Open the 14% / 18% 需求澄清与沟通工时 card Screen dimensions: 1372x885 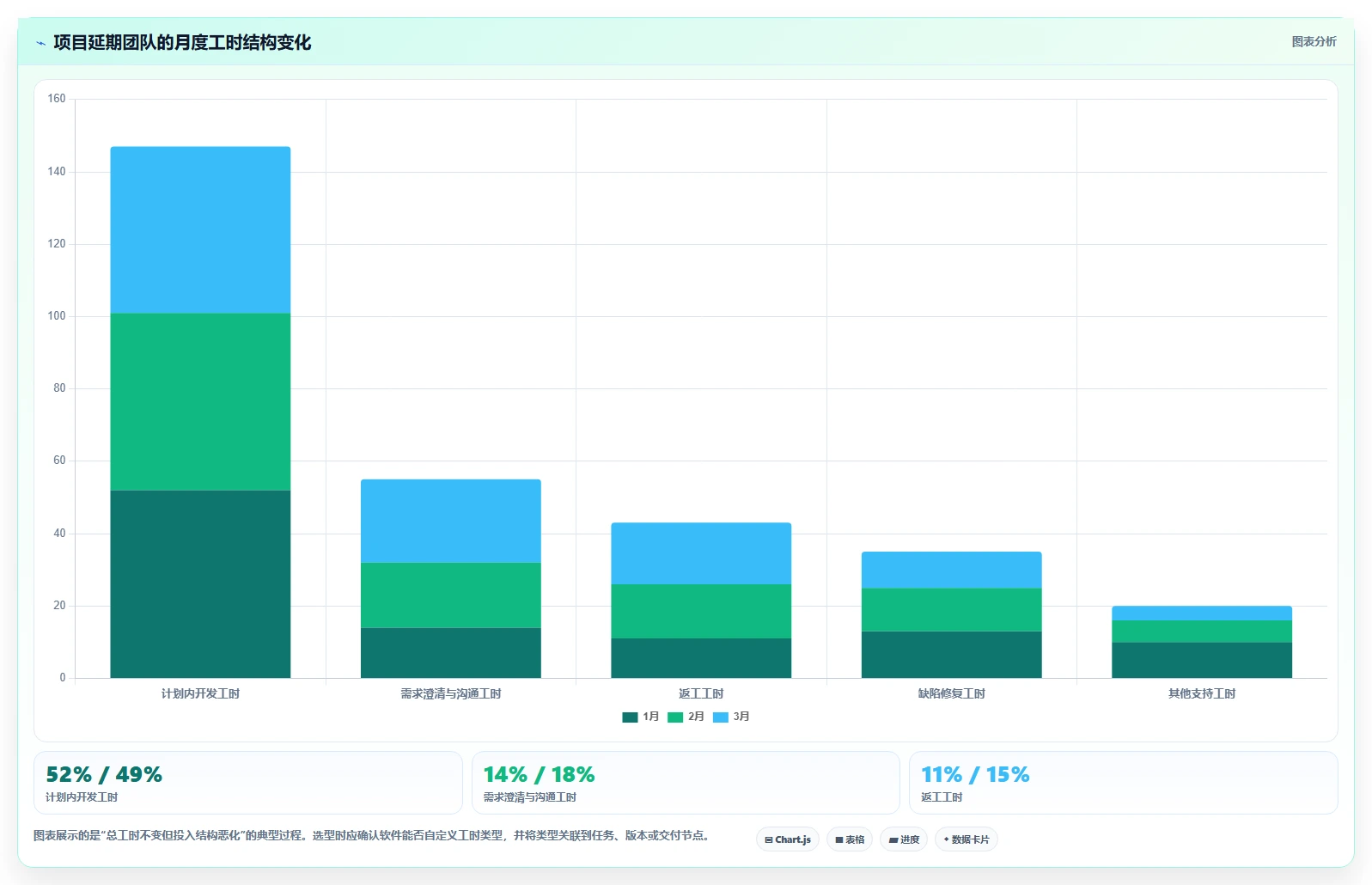(x=686, y=783)
